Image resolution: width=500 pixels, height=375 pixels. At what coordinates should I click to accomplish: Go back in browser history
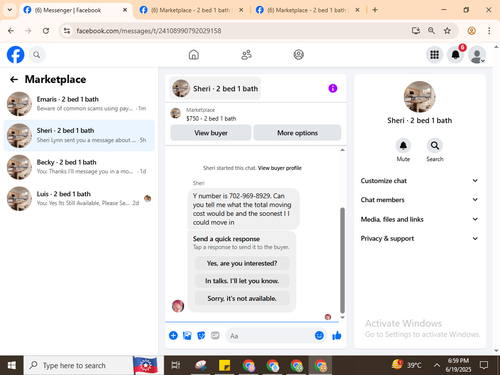tap(11, 31)
